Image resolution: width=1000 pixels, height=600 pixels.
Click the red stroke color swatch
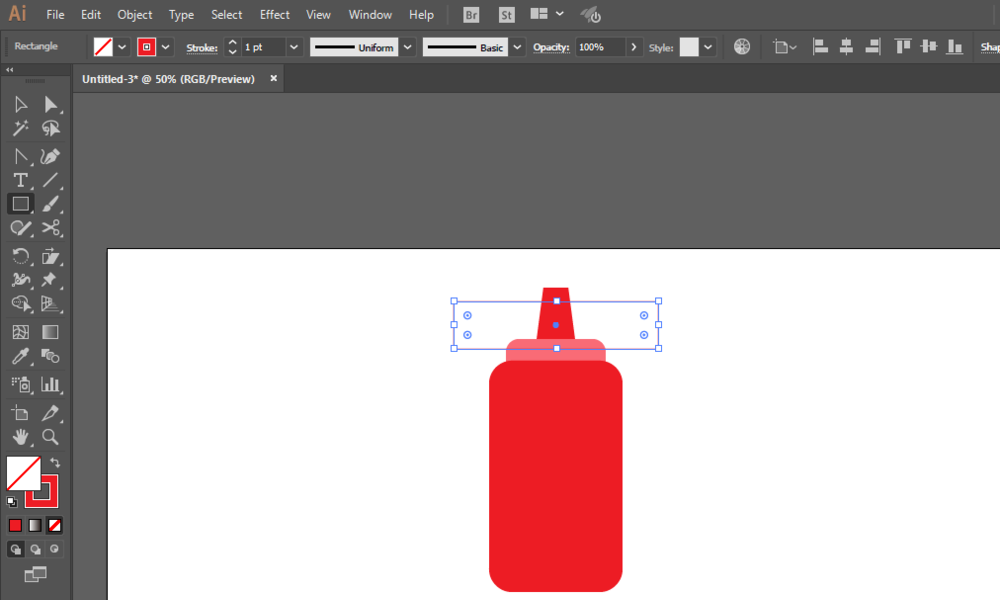coord(147,47)
